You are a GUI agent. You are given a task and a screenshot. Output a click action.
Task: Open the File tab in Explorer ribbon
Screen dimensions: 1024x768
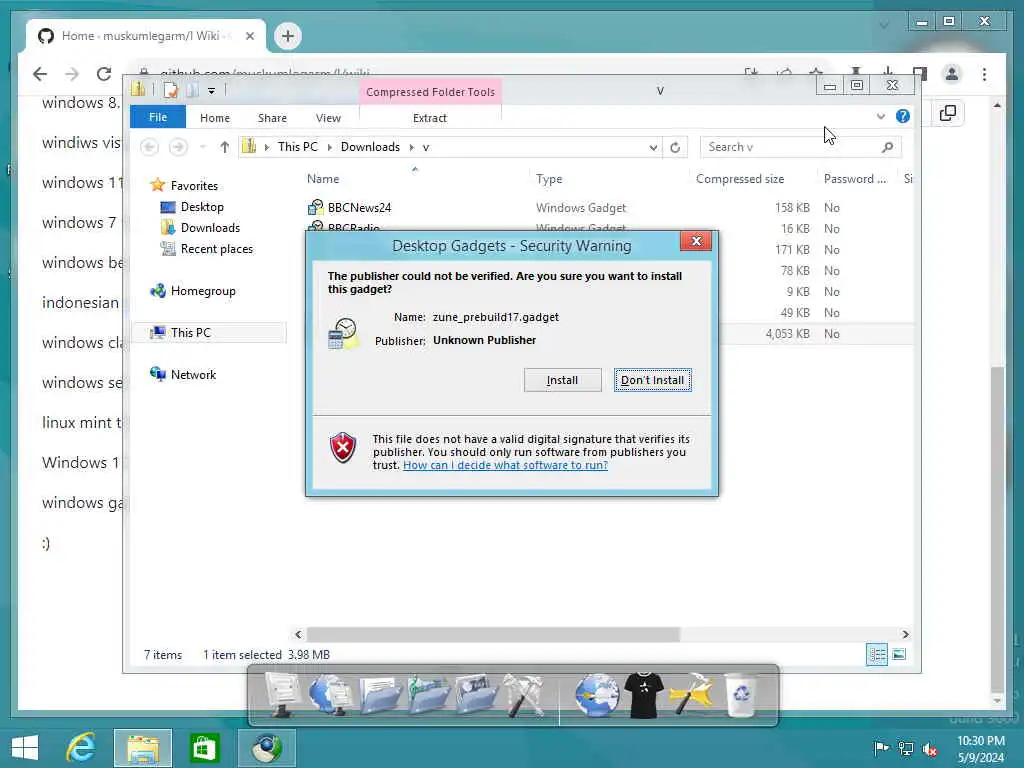tap(158, 118)
